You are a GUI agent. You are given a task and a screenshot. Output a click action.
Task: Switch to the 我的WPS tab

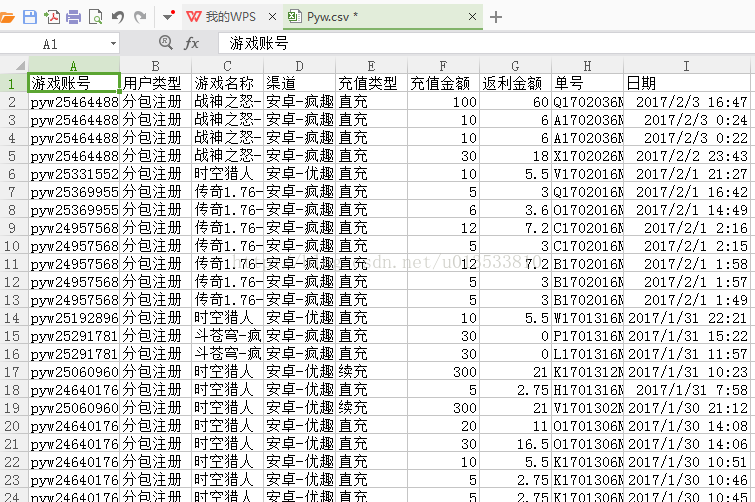click(228, 17)
